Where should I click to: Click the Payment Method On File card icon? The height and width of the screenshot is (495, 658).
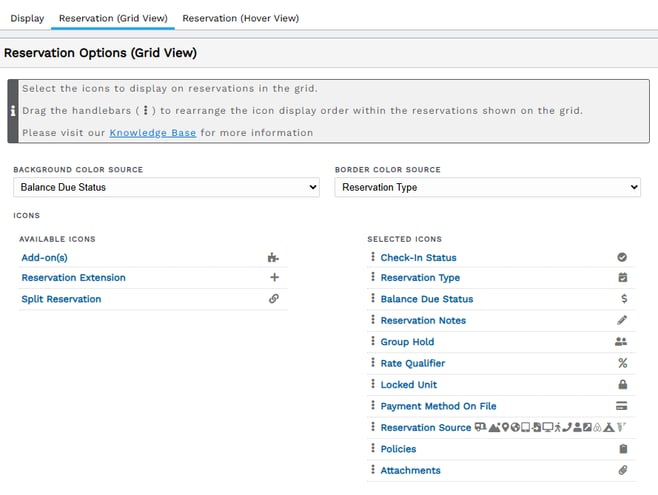621,406
